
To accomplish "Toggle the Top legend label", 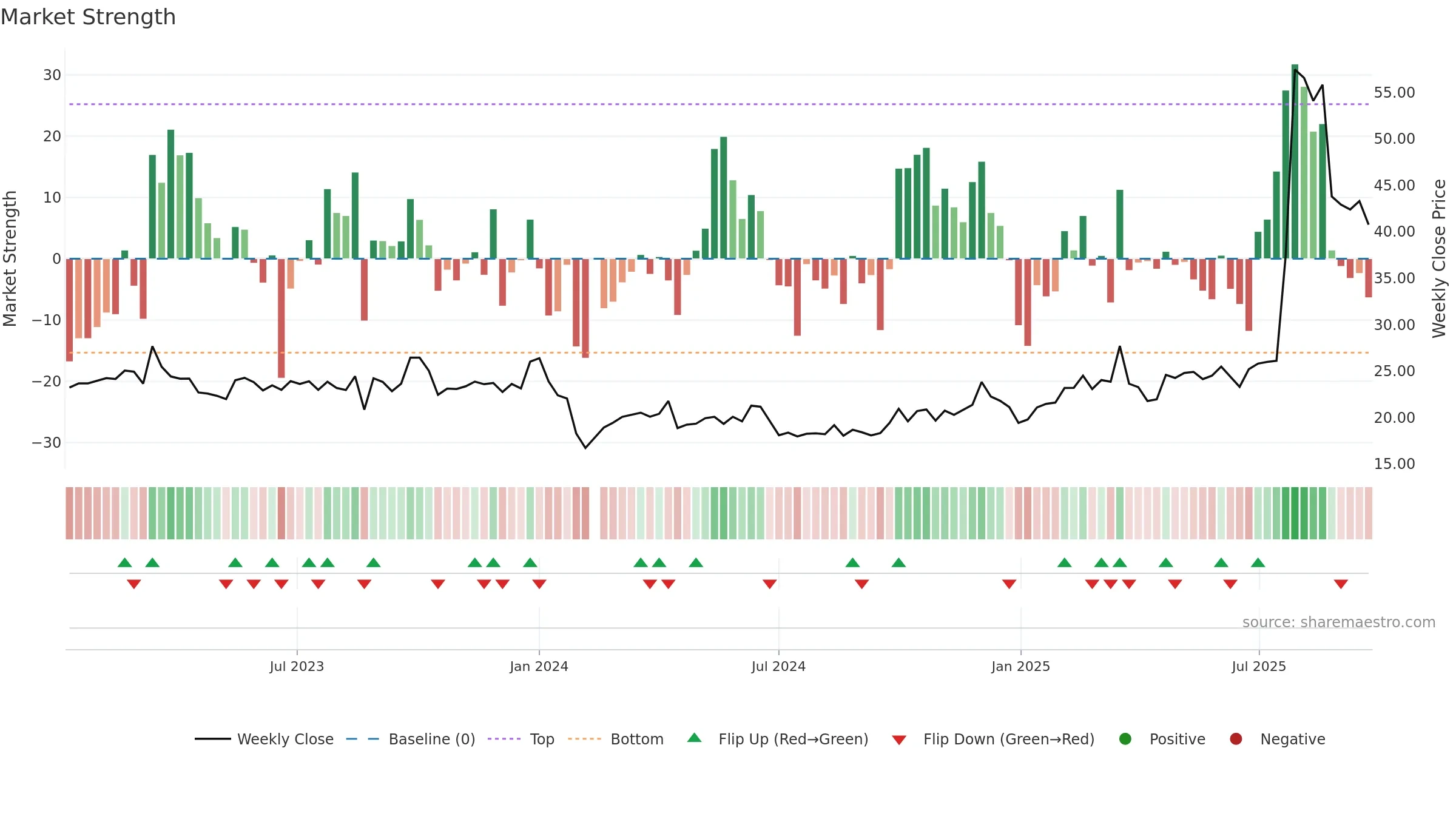I will coord(542,739).
